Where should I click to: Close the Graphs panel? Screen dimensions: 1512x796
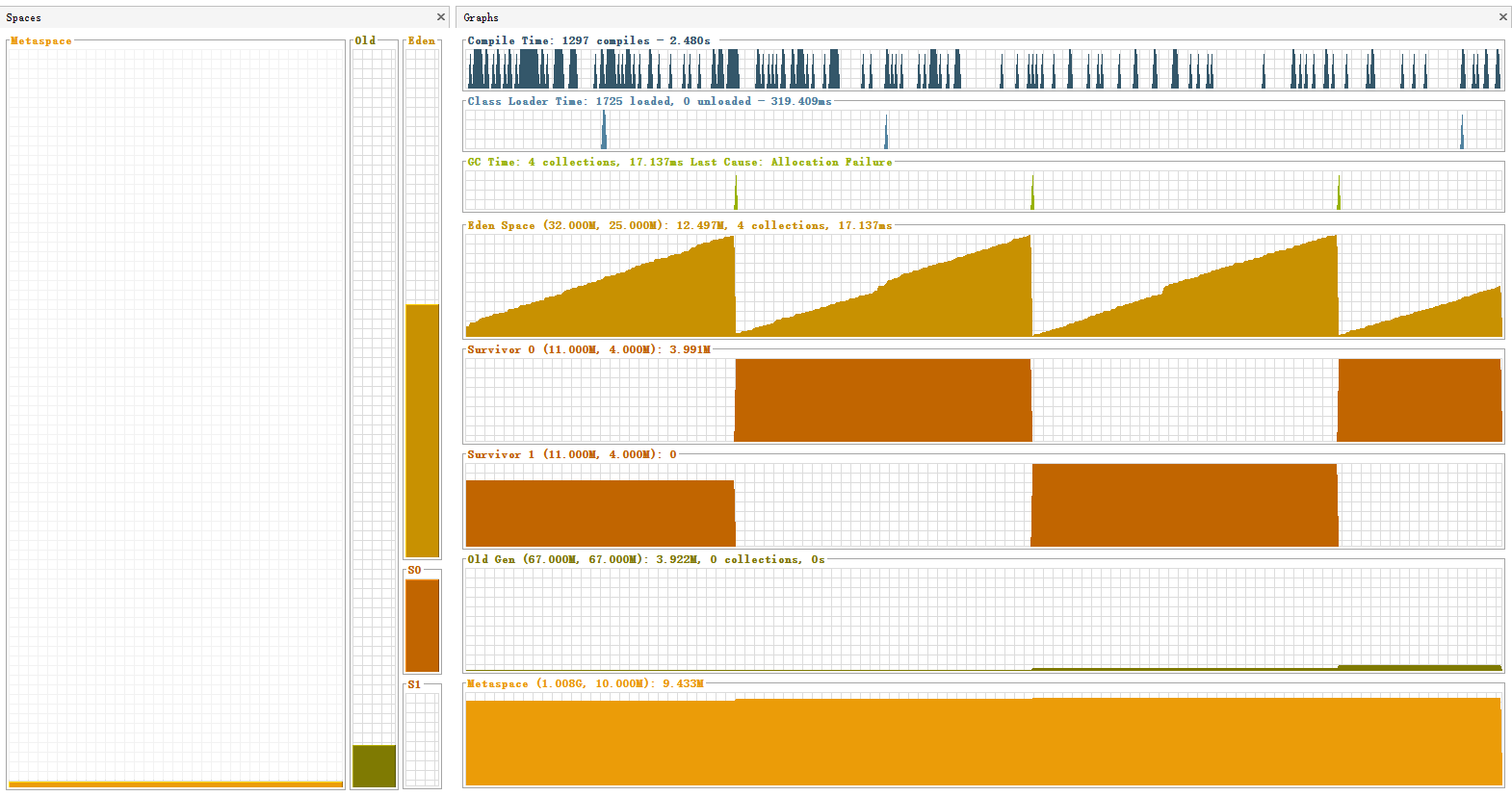point(1502,17)
